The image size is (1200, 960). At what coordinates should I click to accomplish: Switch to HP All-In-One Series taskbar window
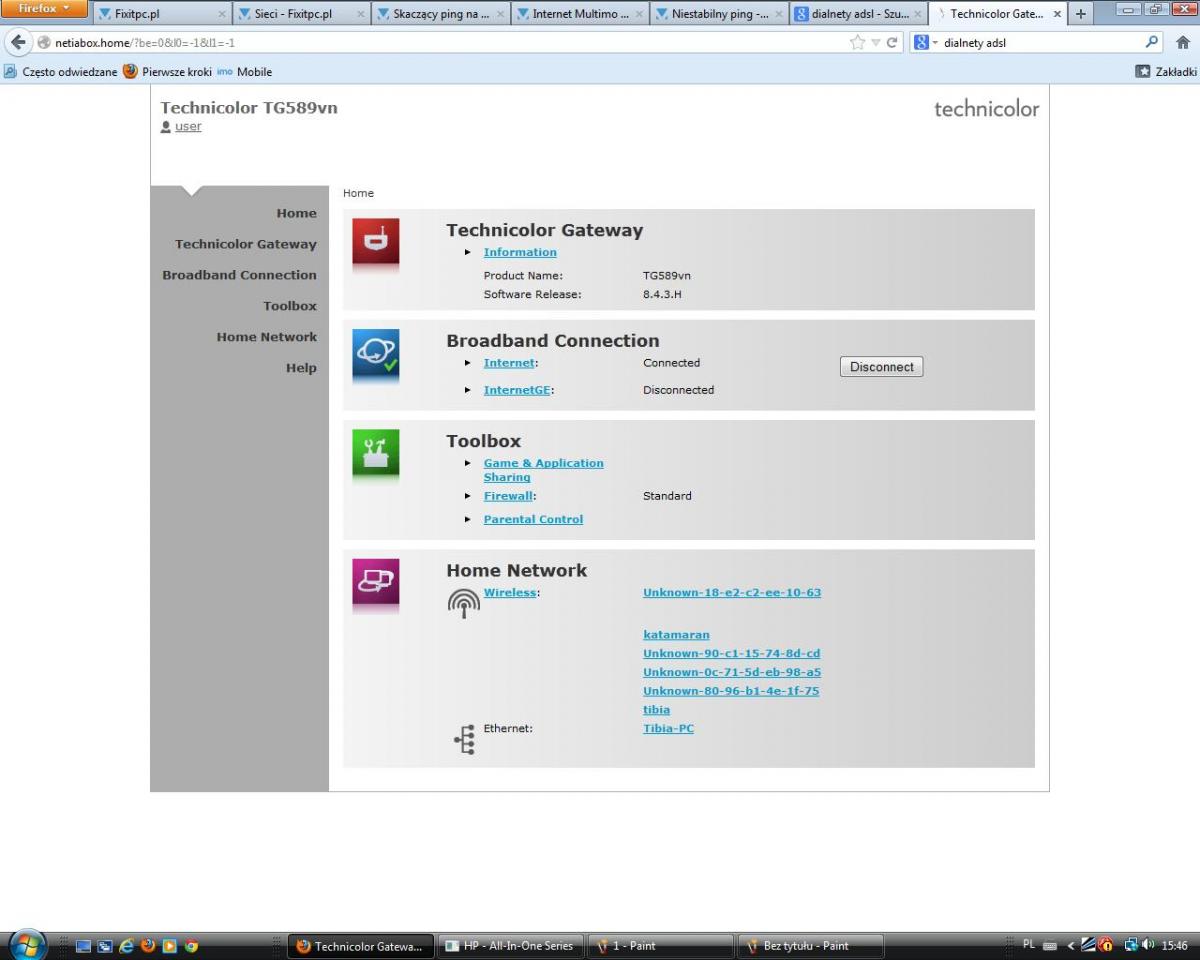click(509, 946)
